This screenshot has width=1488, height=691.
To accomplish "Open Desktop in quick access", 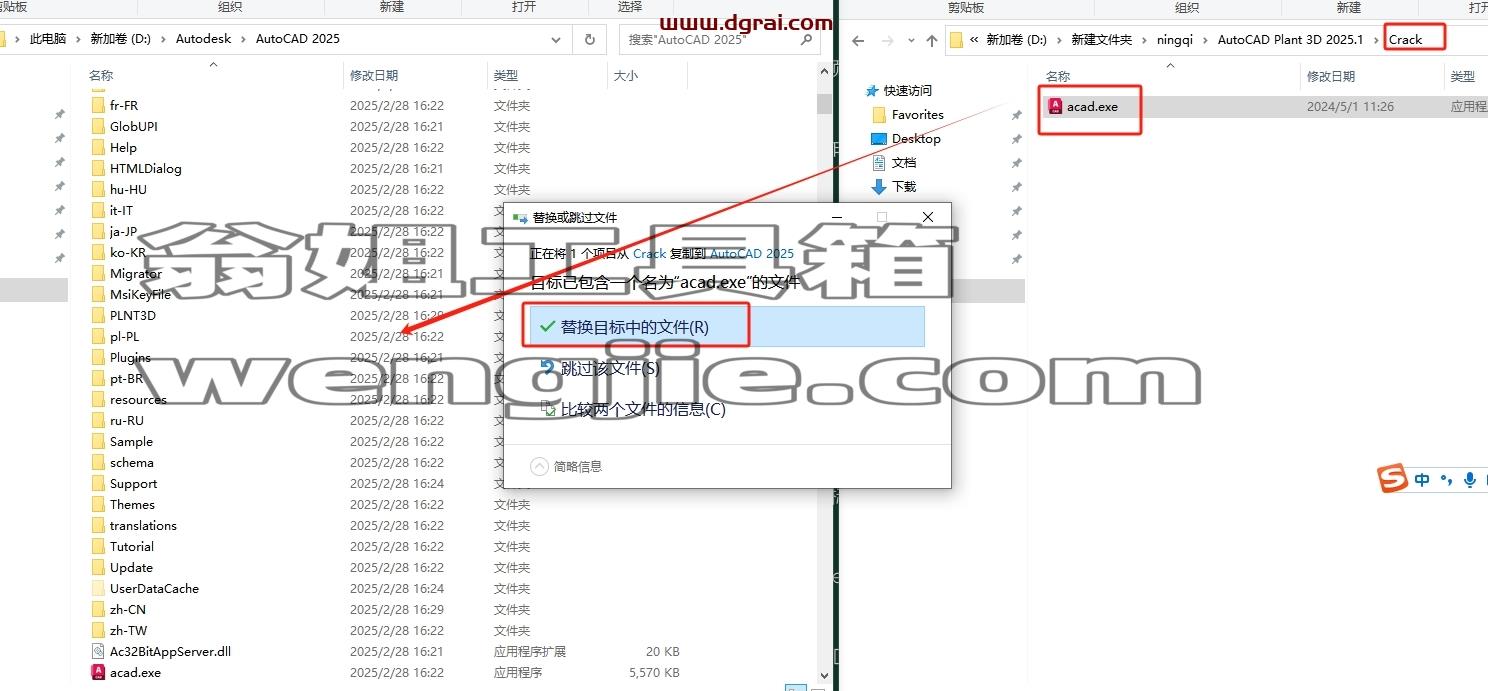I will [x=916, y=138].
